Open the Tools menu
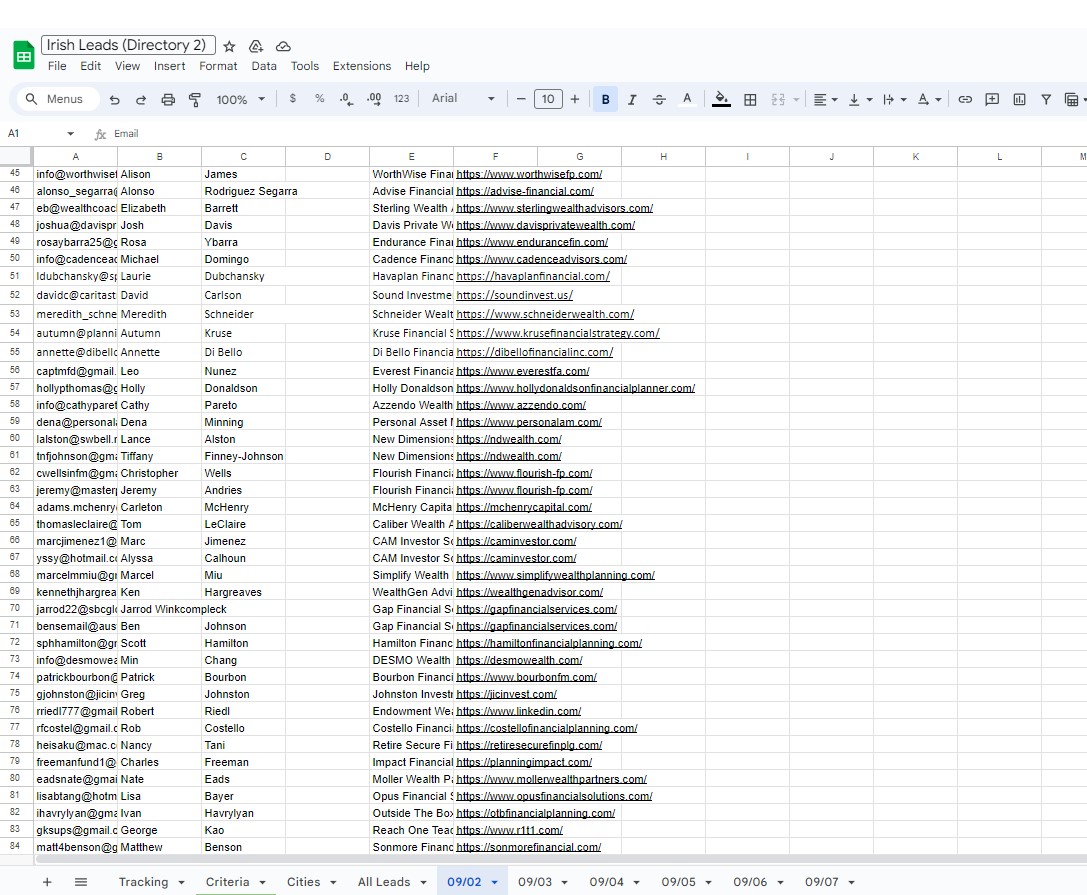The image size is (1087, 895). pyautogui.click(x=304, y=66)
